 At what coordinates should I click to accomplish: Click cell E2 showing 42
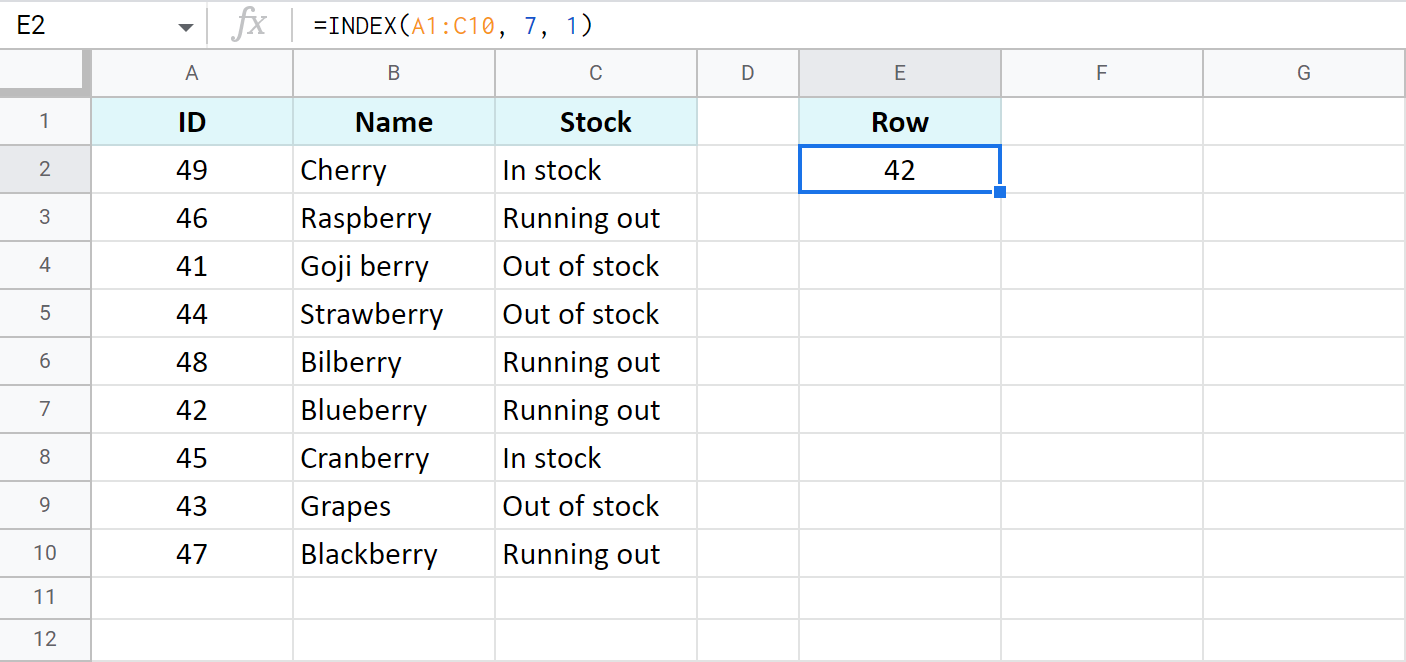899,169
